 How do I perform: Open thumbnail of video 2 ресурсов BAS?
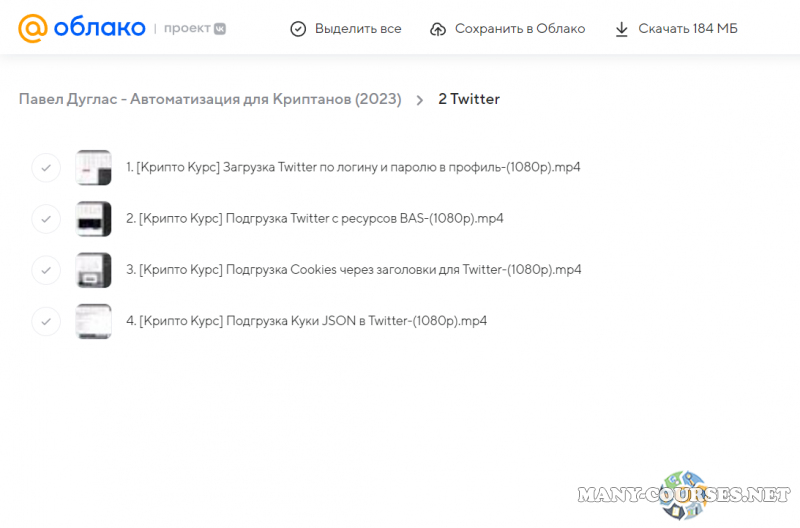[93, 218]
